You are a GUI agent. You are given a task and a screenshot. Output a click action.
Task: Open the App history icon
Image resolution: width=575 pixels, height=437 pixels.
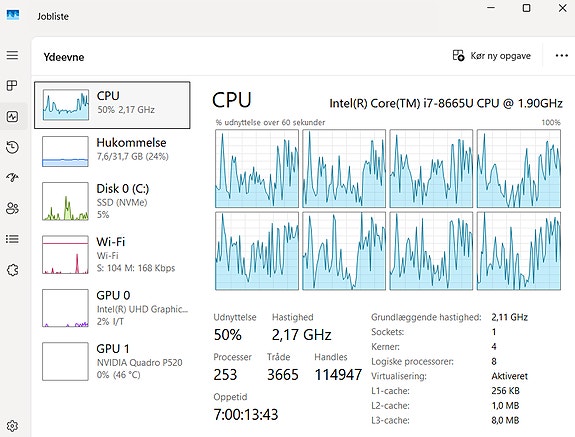tap(12, 147)
